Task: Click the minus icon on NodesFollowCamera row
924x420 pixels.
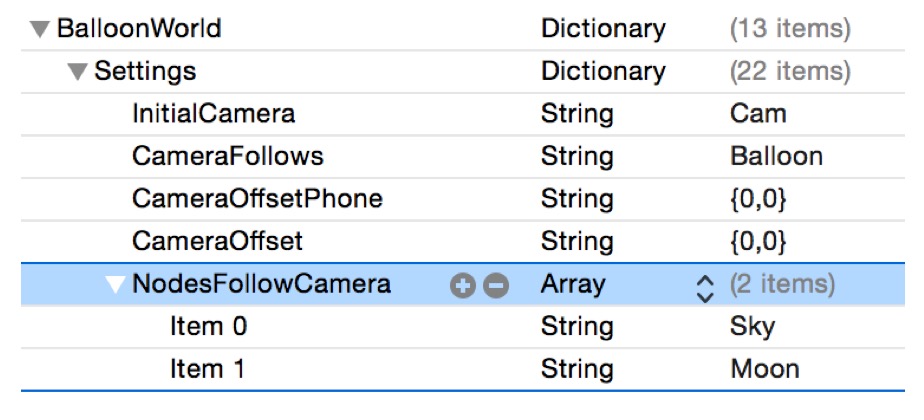Action: pos(494,285)
